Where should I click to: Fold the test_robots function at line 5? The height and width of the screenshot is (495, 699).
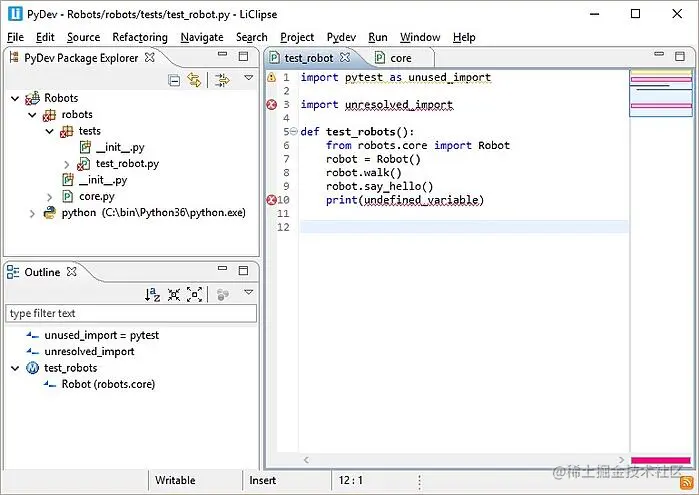(293, 132)
